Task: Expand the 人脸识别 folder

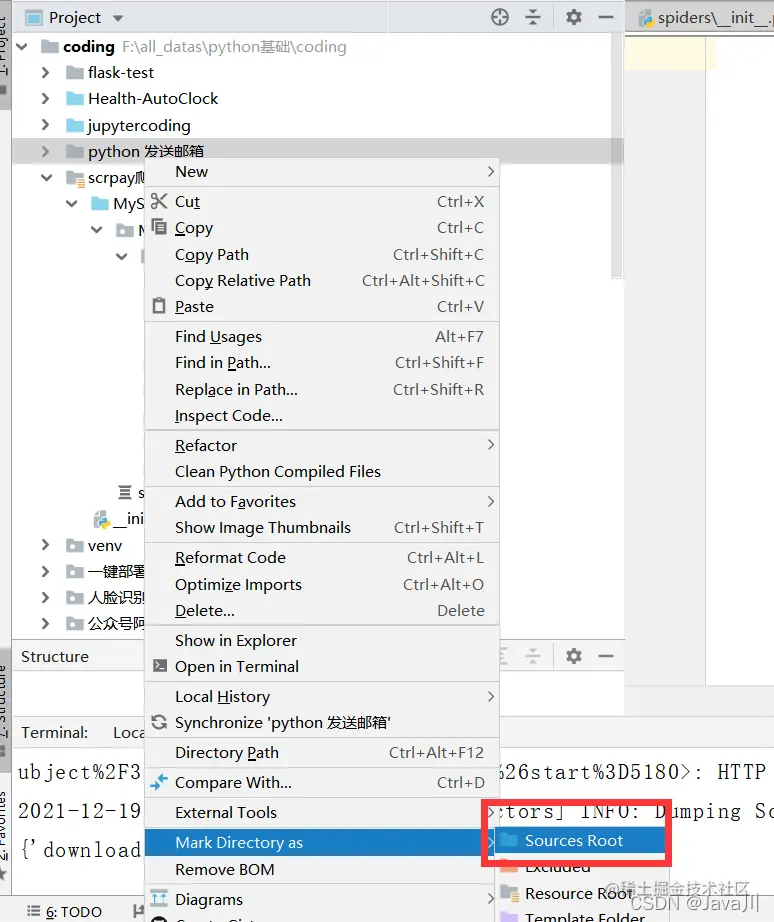Action: [x=45, y=597]
